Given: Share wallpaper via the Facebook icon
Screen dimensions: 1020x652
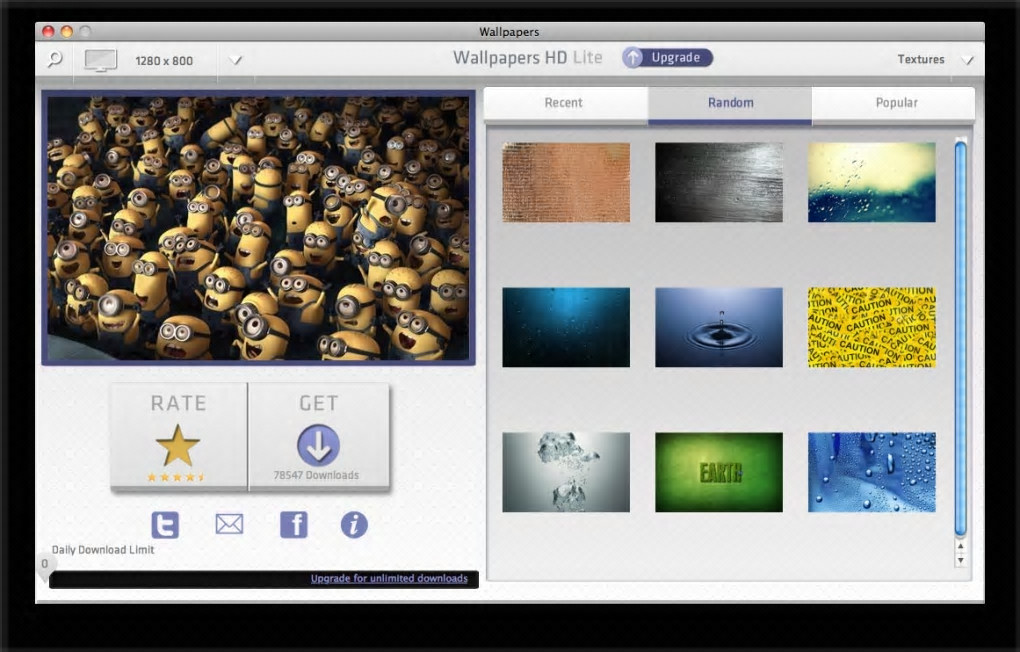Looking at the screenshot, I should pos(293,524).
